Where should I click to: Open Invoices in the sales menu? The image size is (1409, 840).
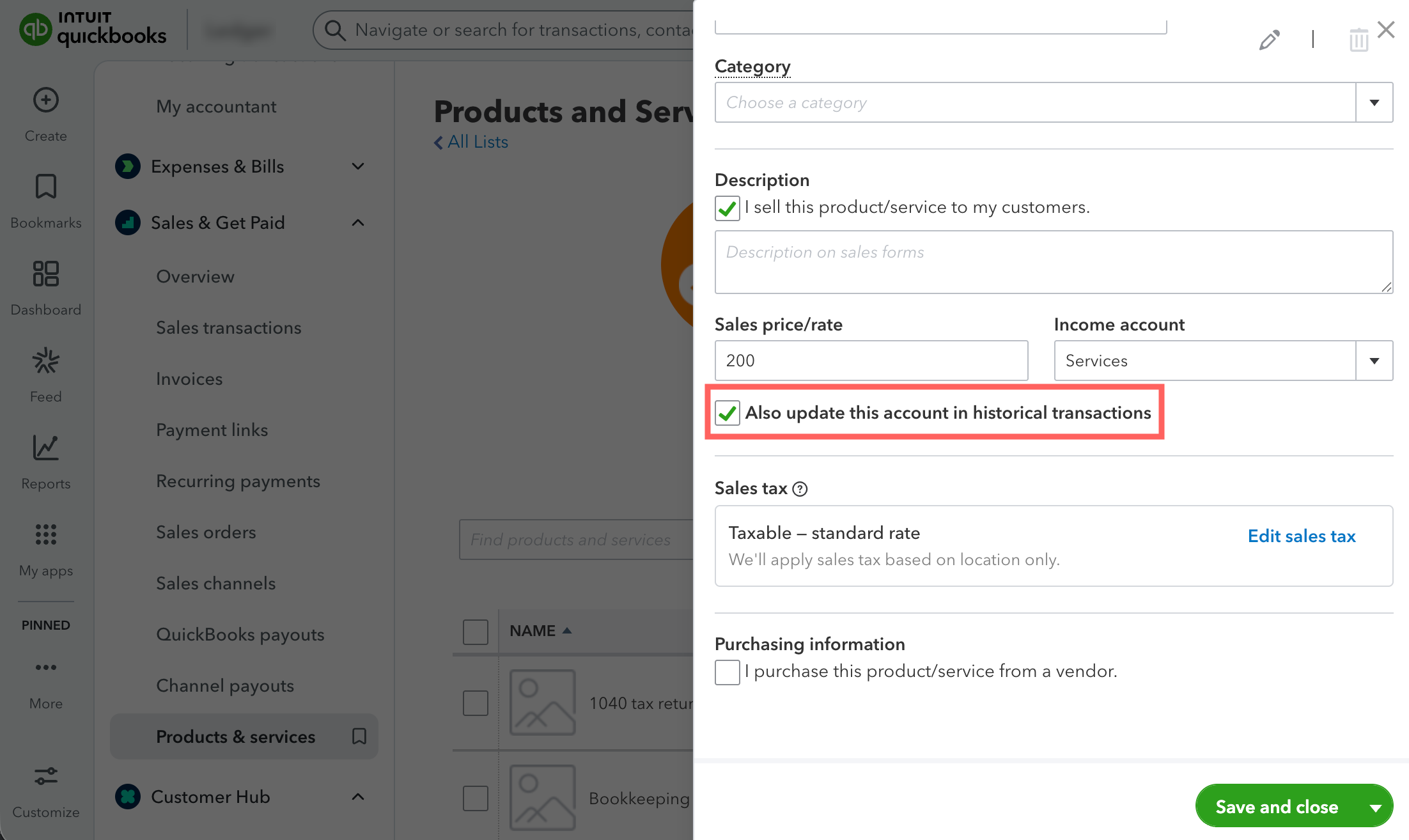(189, 378)
